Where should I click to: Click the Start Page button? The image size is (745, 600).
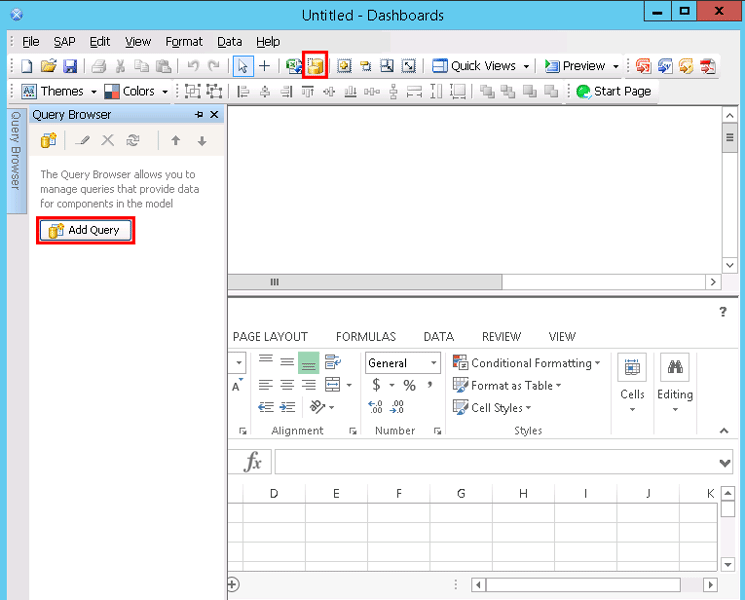click(x=613, y=91)
